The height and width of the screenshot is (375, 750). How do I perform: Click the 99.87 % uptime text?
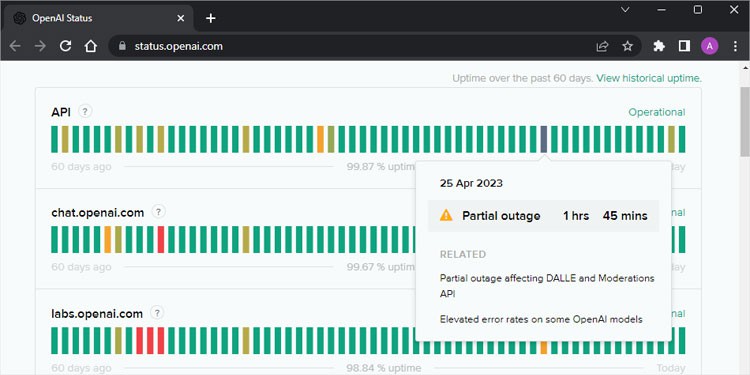click(381, 166)
